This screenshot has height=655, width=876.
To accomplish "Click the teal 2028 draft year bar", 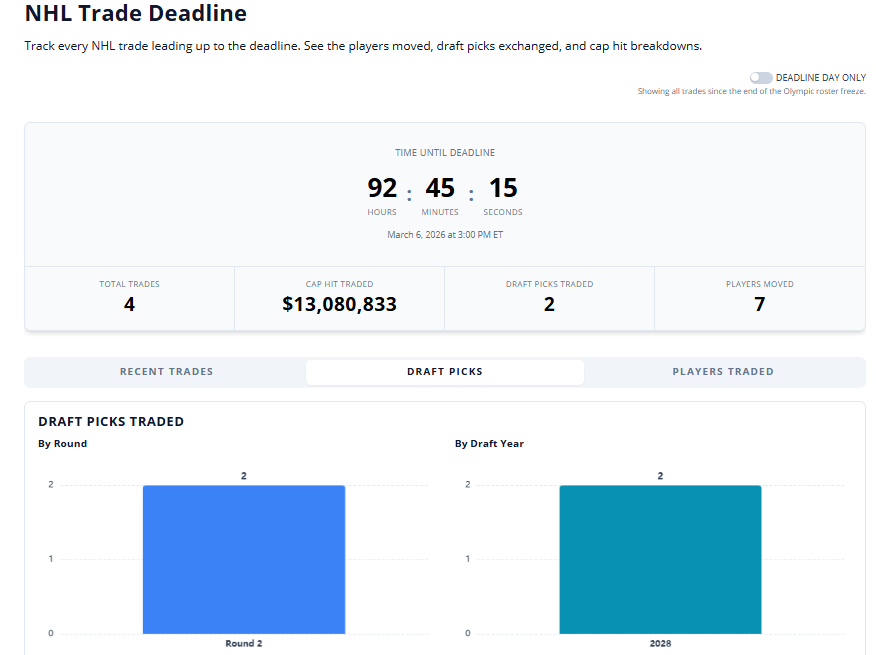I will pos(660,559).
